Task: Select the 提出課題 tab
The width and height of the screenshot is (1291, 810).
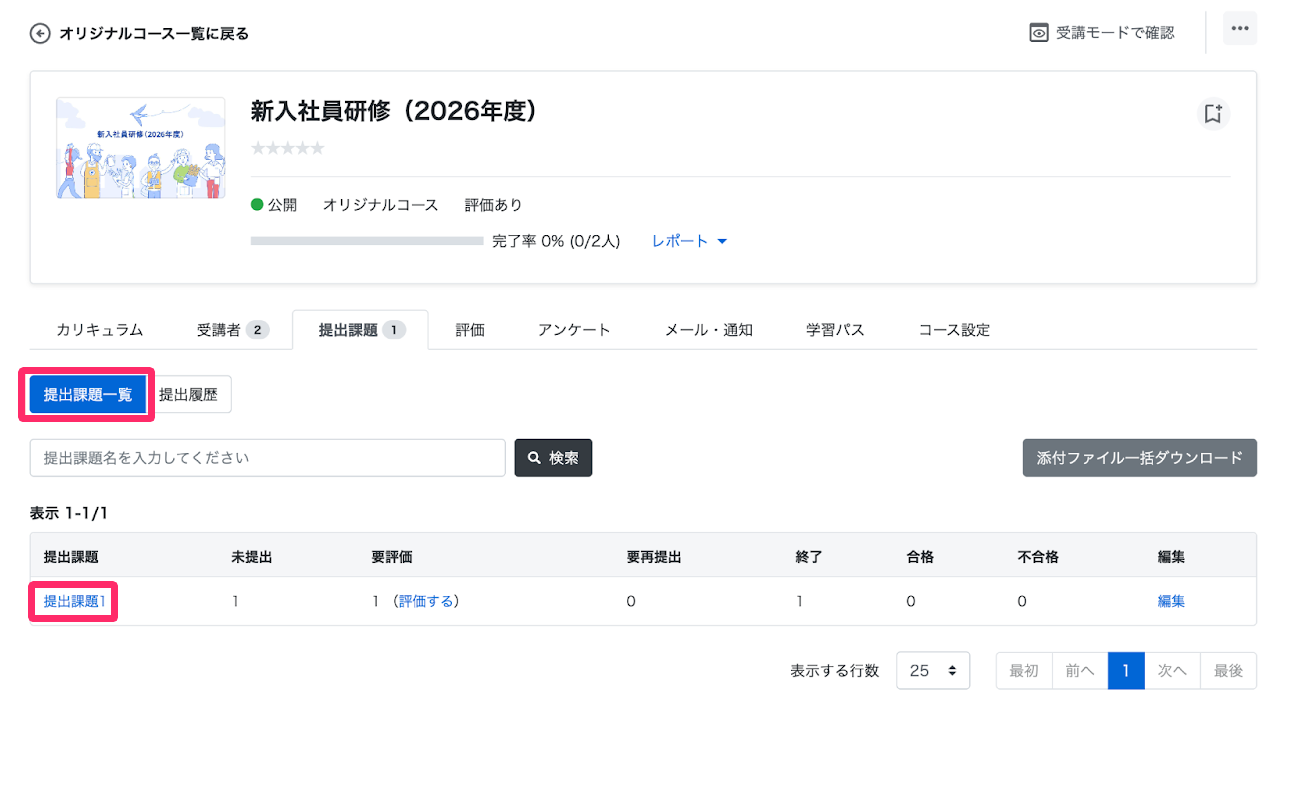Action: point(360,330)
